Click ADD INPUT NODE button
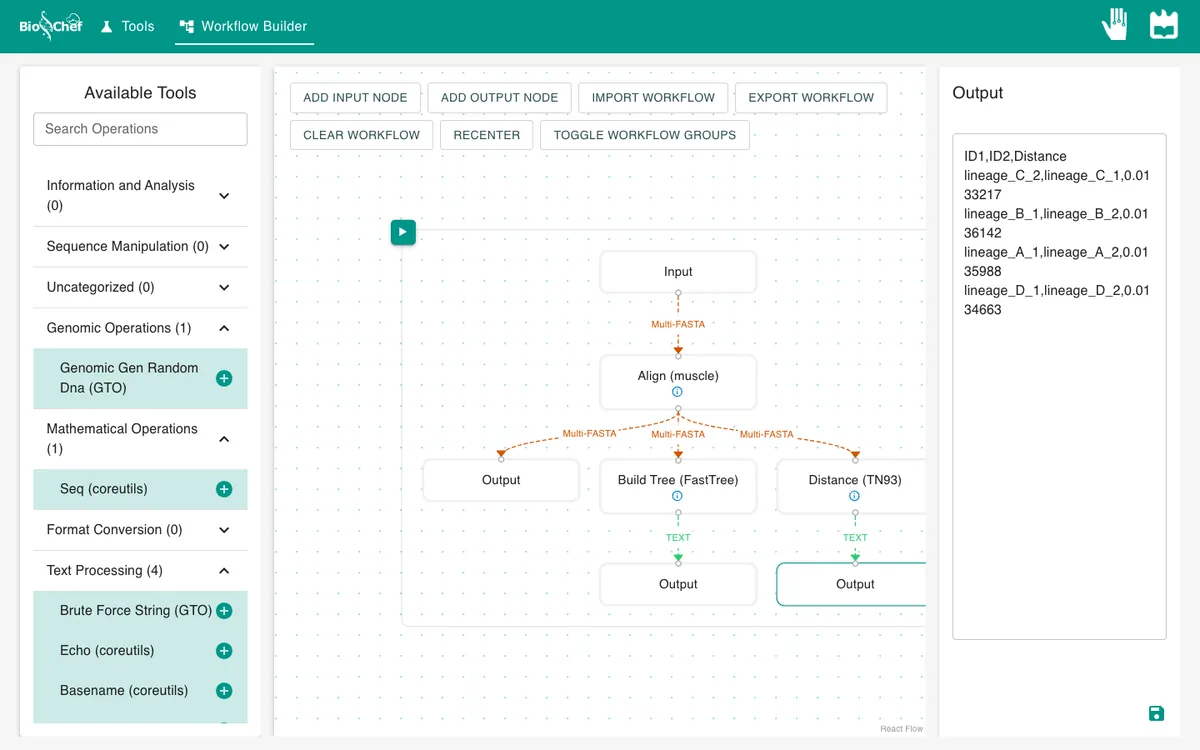 (355, 98)
